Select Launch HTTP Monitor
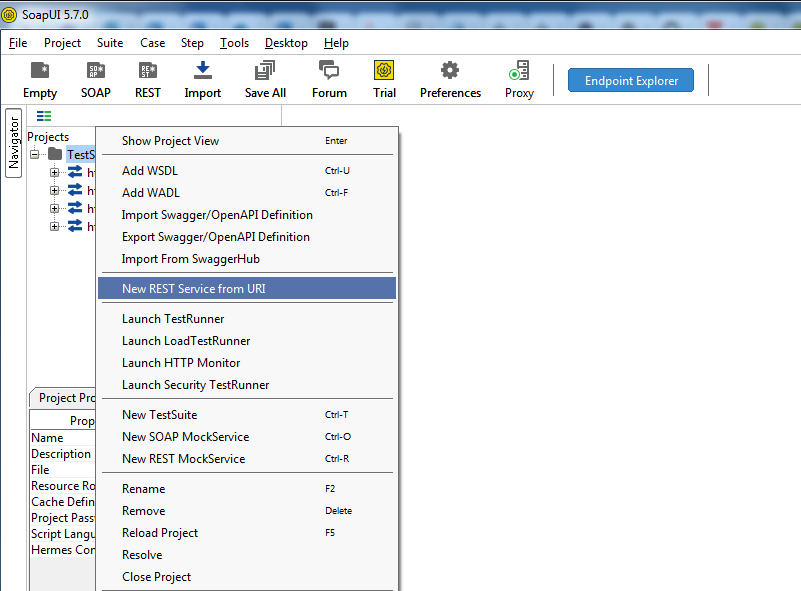This screenshot has width=801, height=591. (x=247, y=363)
